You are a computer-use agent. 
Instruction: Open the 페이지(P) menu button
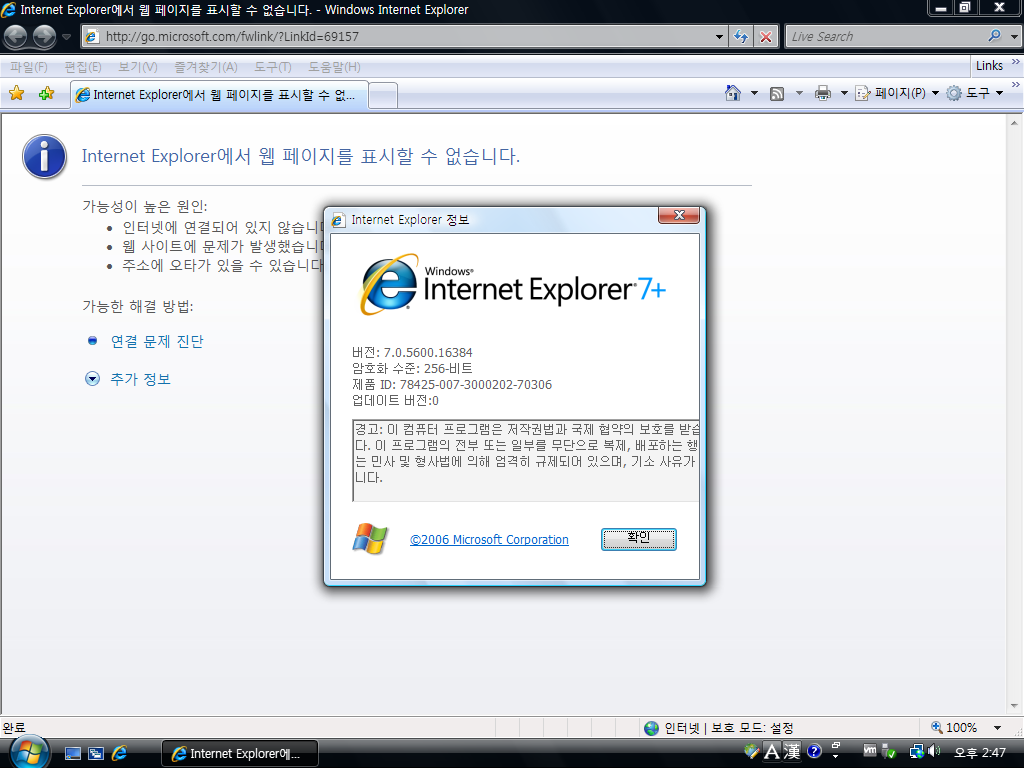point(897,93)
